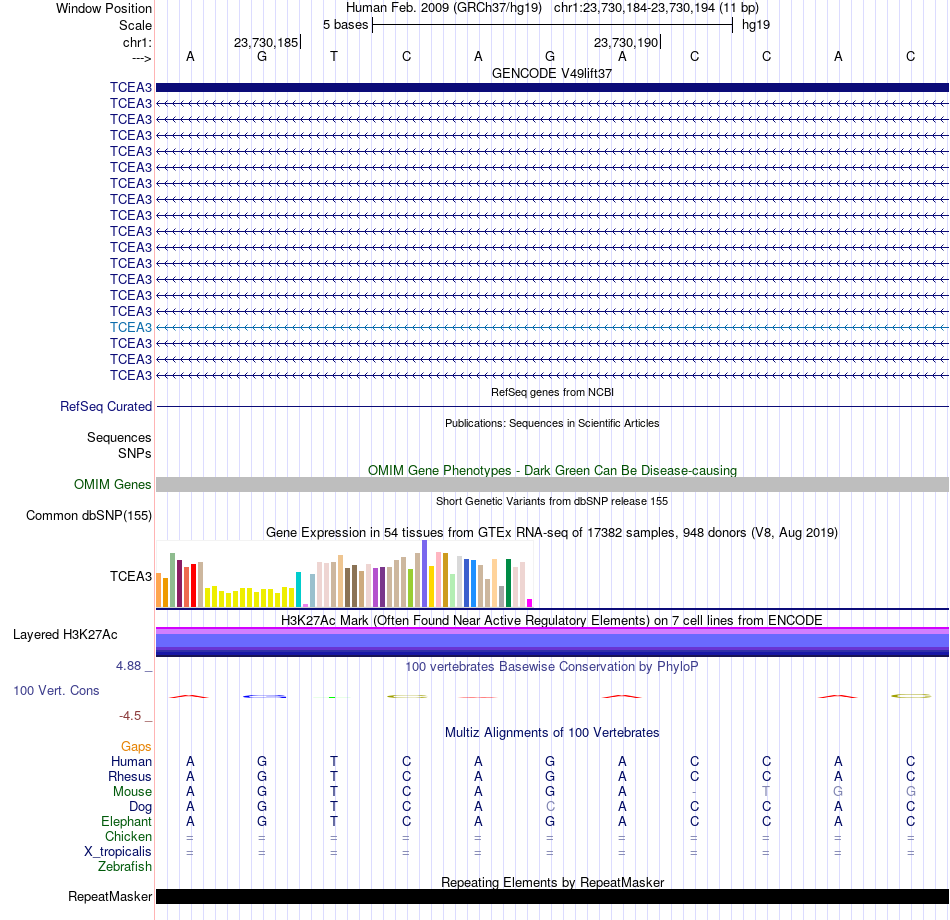This screenshot has height=920, width=950.
Task: Click the dash gap in the Mouse row
Action: tap(694, 792)
